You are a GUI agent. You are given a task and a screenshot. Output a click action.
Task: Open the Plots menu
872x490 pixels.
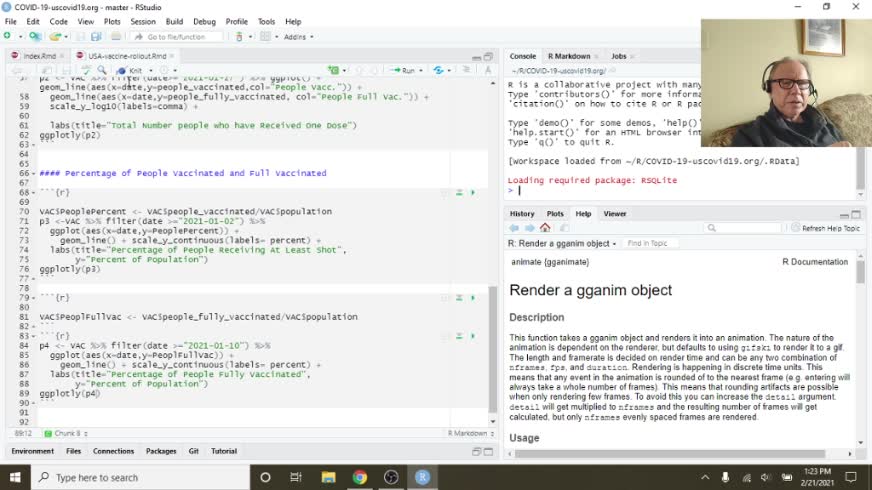tap(112, 22)
